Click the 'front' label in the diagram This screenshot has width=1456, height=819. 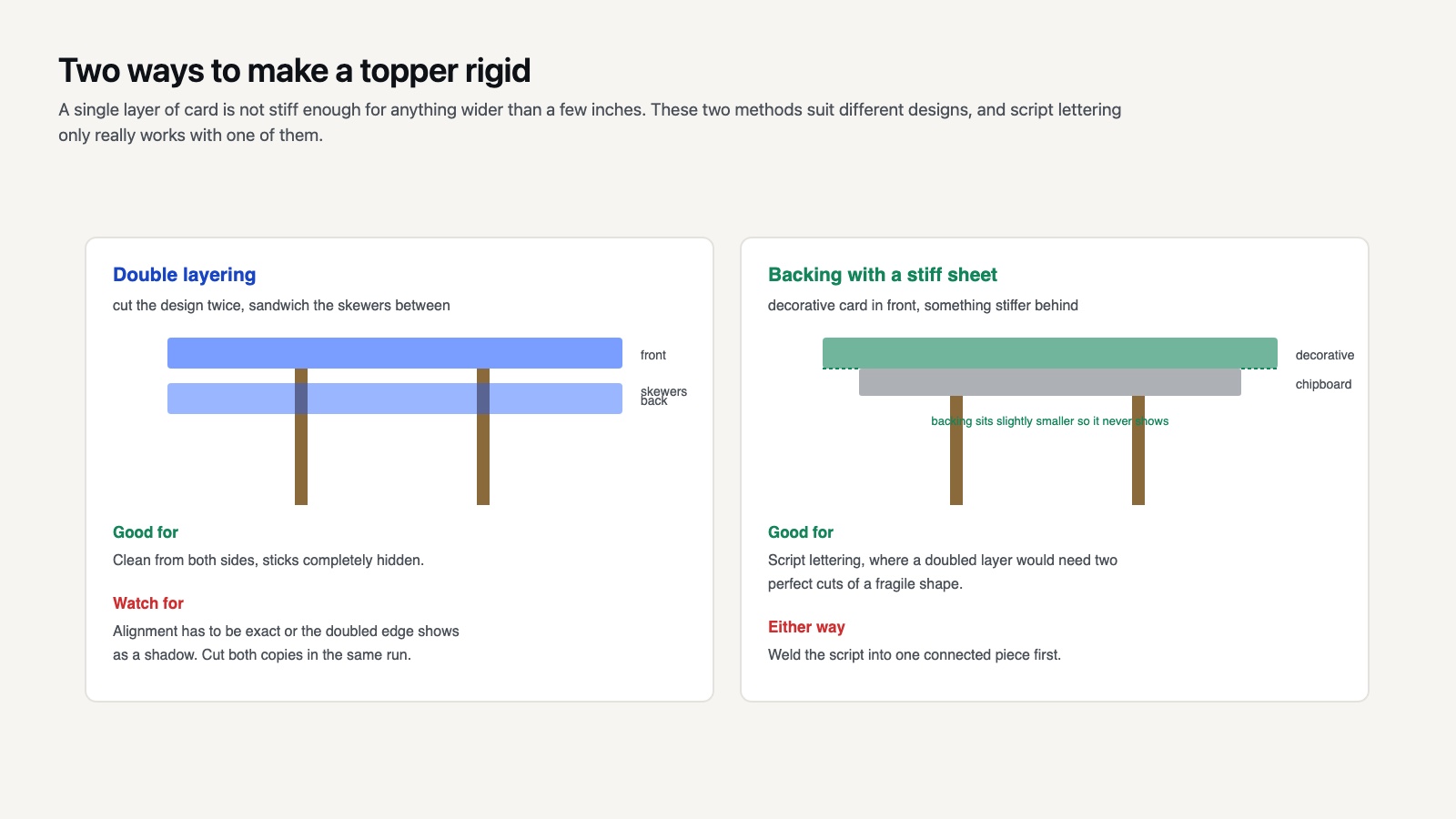tap(653, 355)
